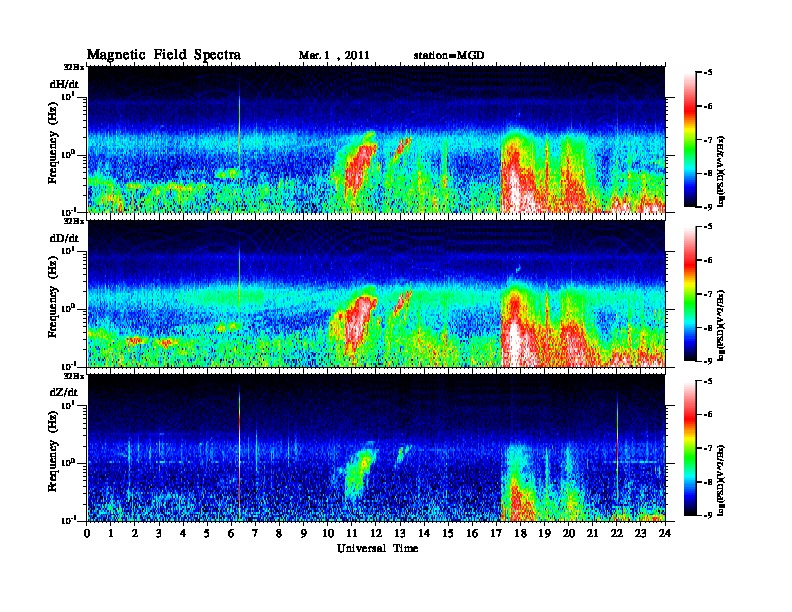Image resolution: width=792 pixels, height=612 pixels.
Task: Click hour "3" on the Universal Time axis
Action: (160, 533)
